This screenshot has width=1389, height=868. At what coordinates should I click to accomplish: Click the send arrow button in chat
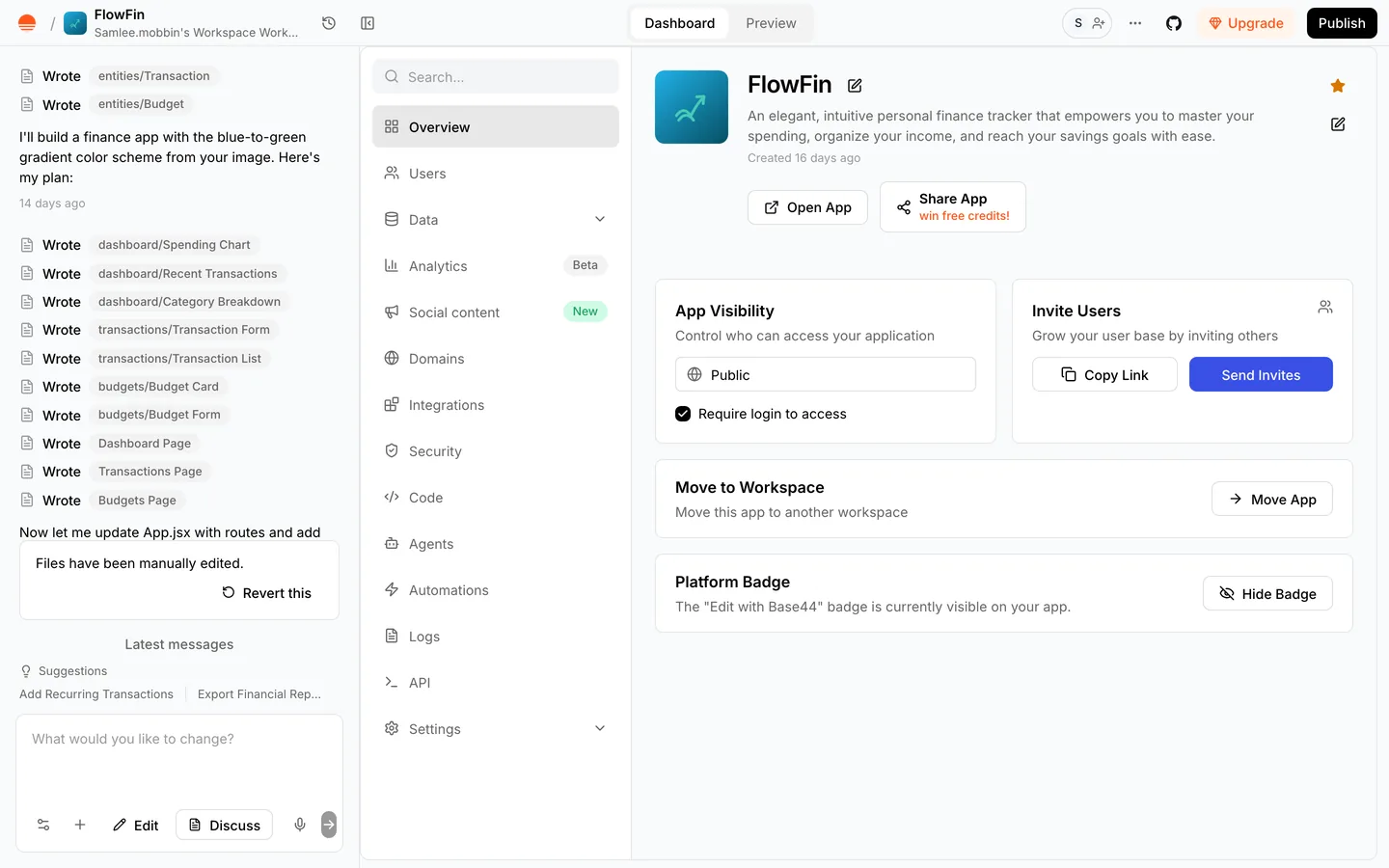[329, 825]
